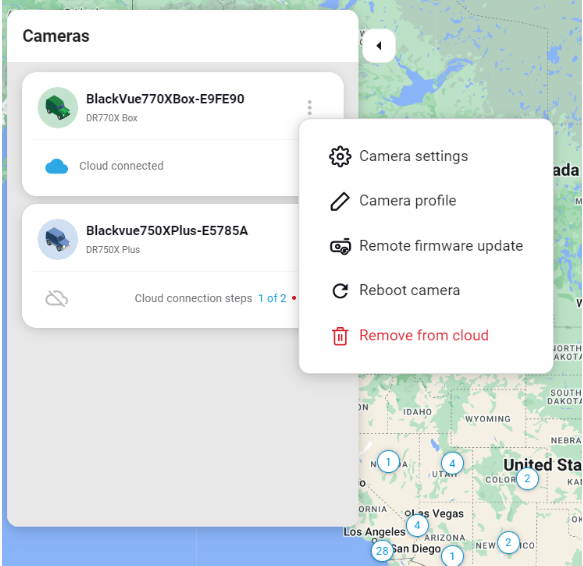Click the 'DR750X Plus' model label
Image resolution: width=583 pixels, height=566 pixels.
(113, 250)
